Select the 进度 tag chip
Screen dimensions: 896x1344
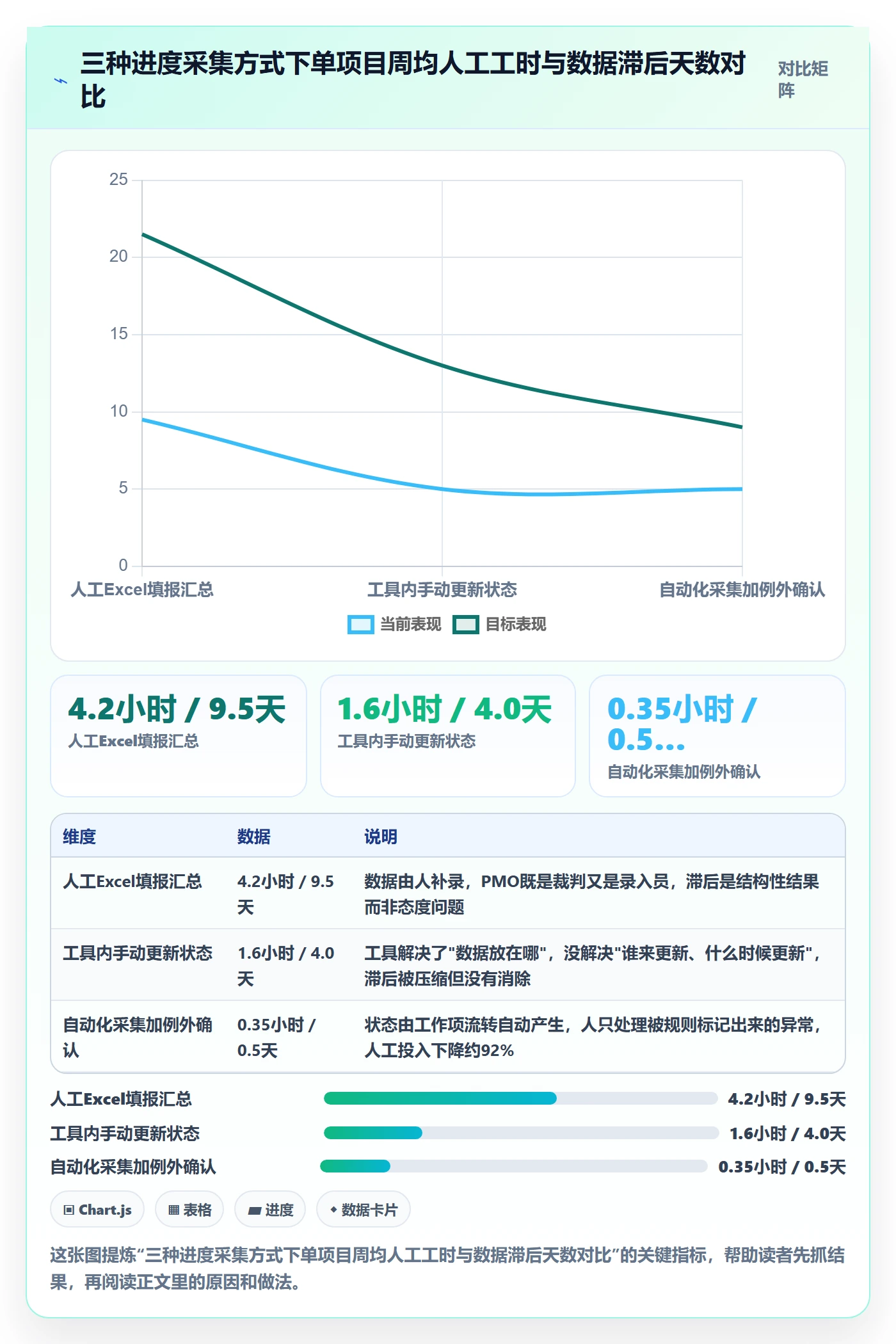270,1210
